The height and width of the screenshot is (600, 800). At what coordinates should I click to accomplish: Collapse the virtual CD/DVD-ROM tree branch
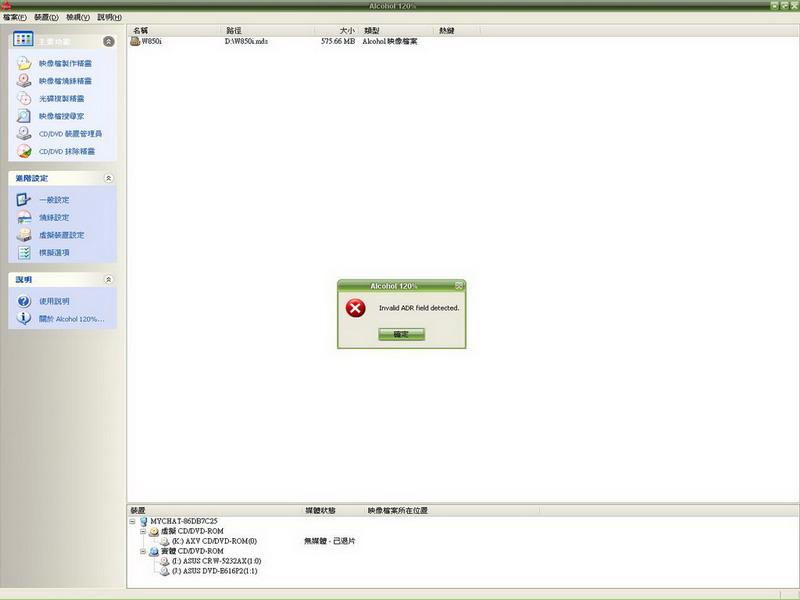tap(142, 531)
